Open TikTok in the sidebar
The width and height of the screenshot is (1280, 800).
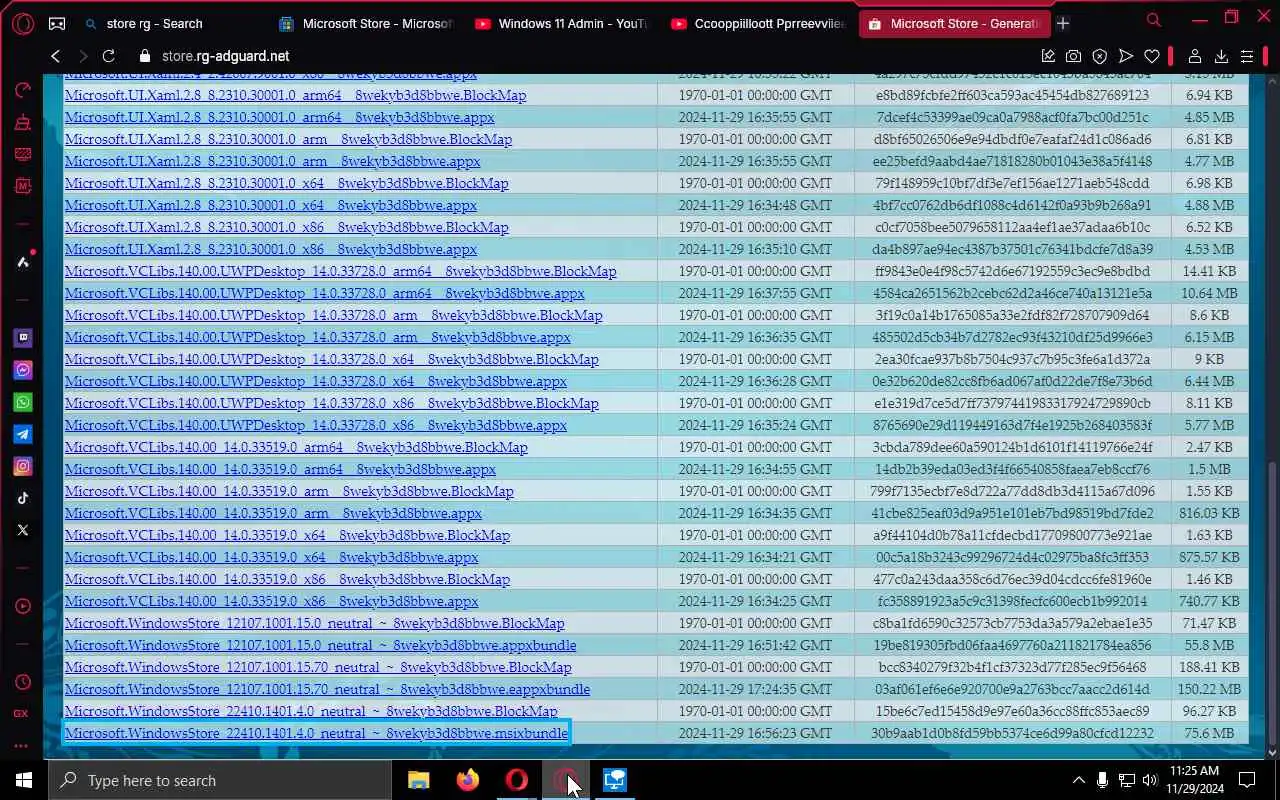(22, 498)
